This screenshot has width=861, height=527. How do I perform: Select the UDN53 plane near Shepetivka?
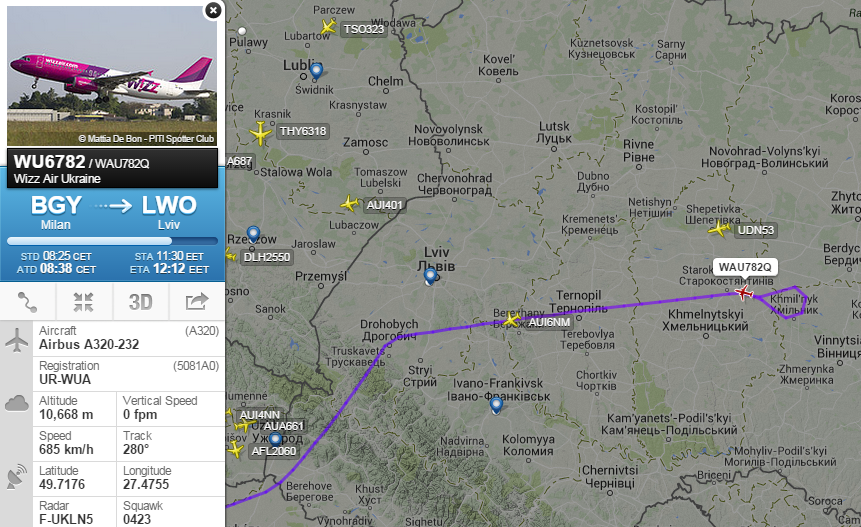pos(719,228)
